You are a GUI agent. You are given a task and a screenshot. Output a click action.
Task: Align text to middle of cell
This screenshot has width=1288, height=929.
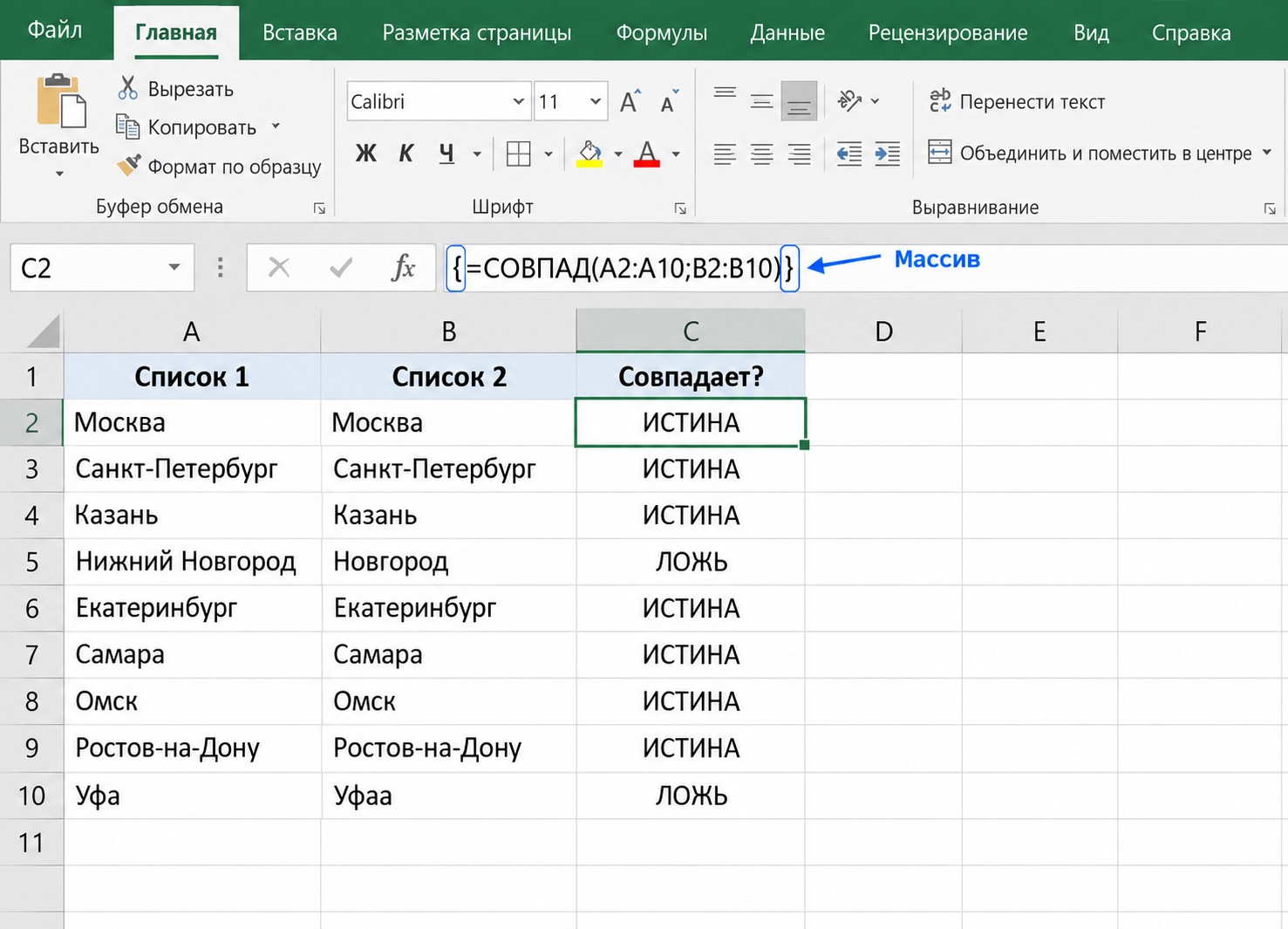761,101
